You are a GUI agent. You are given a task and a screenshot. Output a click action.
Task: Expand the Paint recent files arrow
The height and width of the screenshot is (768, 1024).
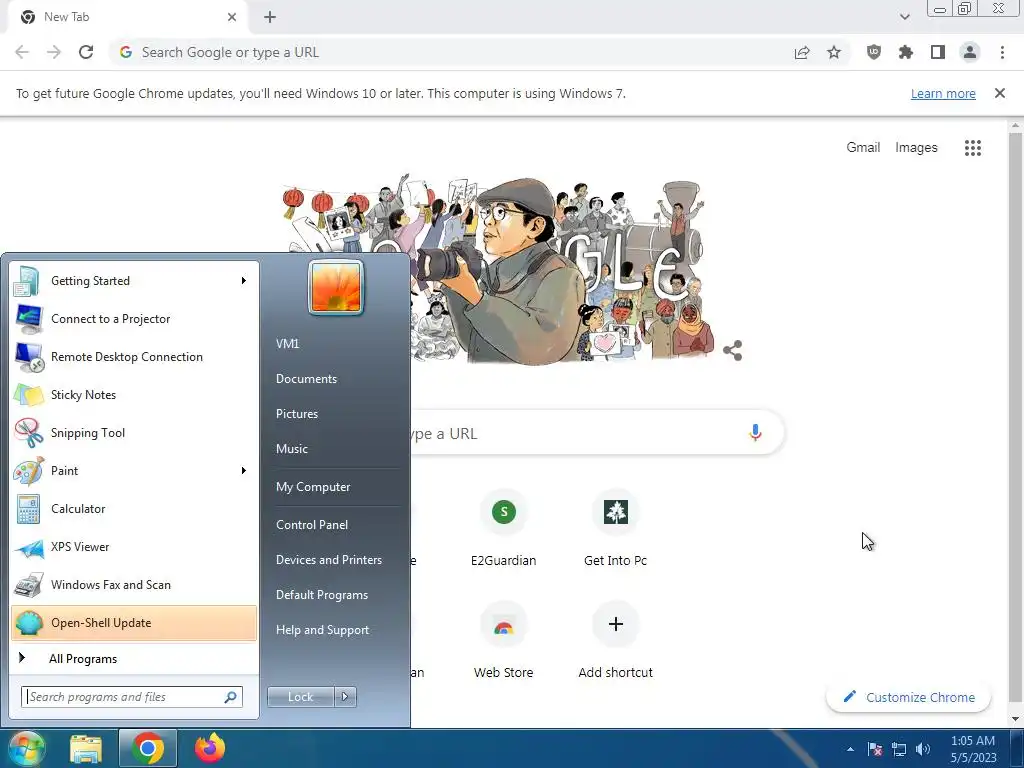(244, 471)
